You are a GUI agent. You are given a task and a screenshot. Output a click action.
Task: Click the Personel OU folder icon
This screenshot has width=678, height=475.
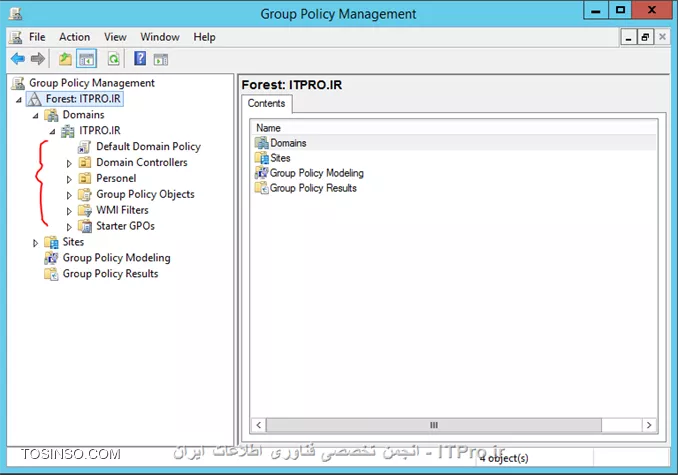(x=85, y=178)
